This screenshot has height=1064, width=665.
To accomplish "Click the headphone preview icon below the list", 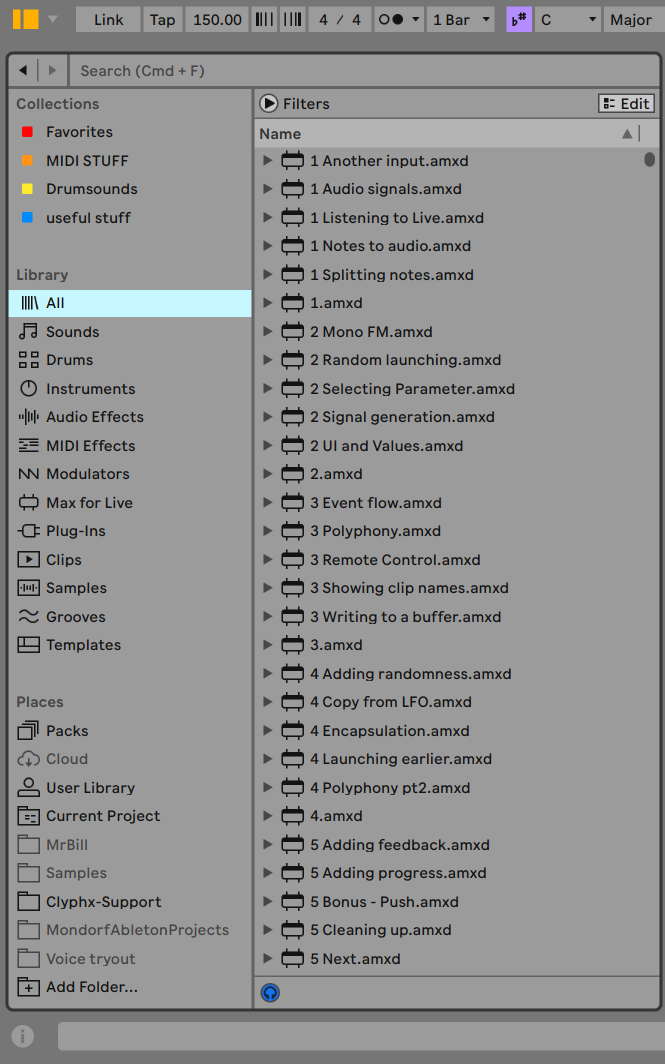I will pyautogui.click(x=270, y=993).
